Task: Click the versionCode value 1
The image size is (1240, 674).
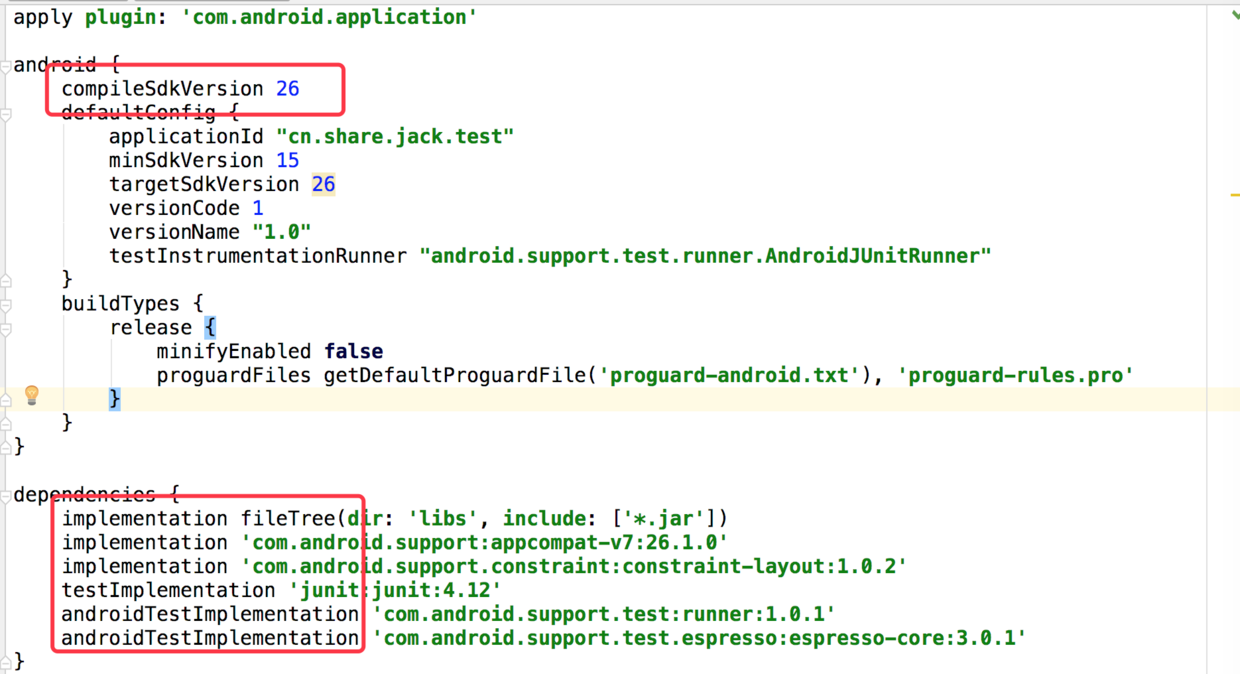Action: click(x=258, y=208)
